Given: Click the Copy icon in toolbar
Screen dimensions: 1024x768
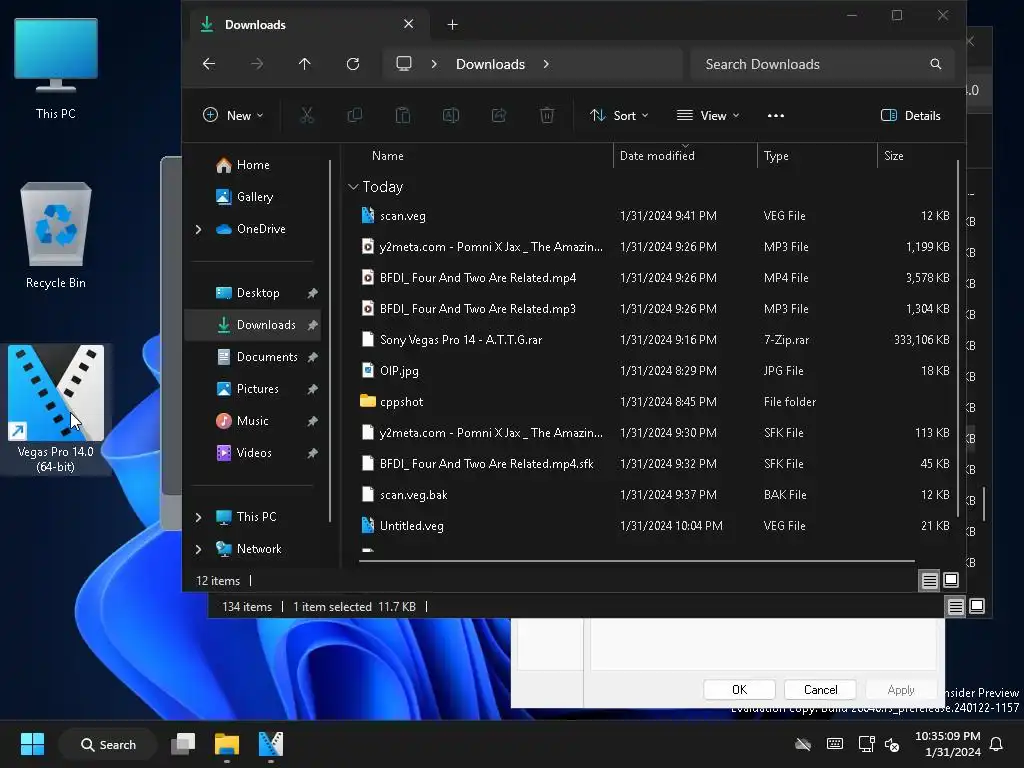Looking at the screenshot, I should (355, 116).
